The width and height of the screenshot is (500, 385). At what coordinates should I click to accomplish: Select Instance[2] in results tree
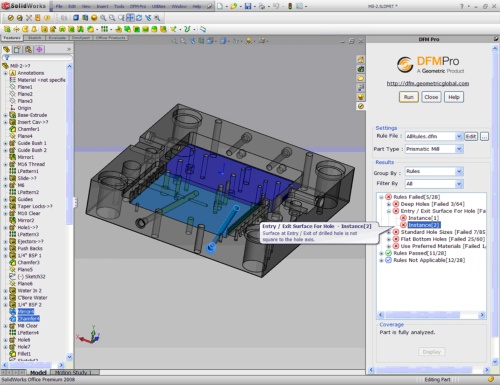(424, 225)
